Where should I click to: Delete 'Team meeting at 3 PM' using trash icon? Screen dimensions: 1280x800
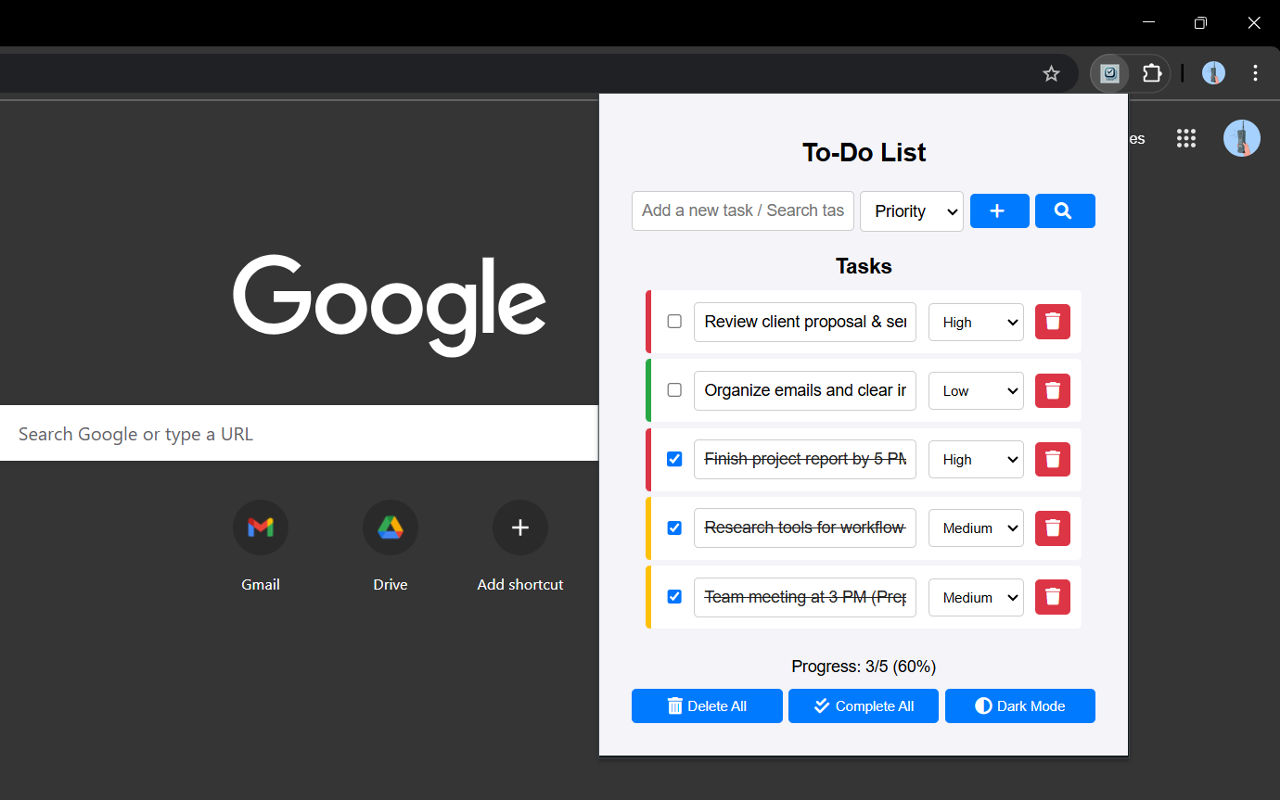click(1052, 597)
